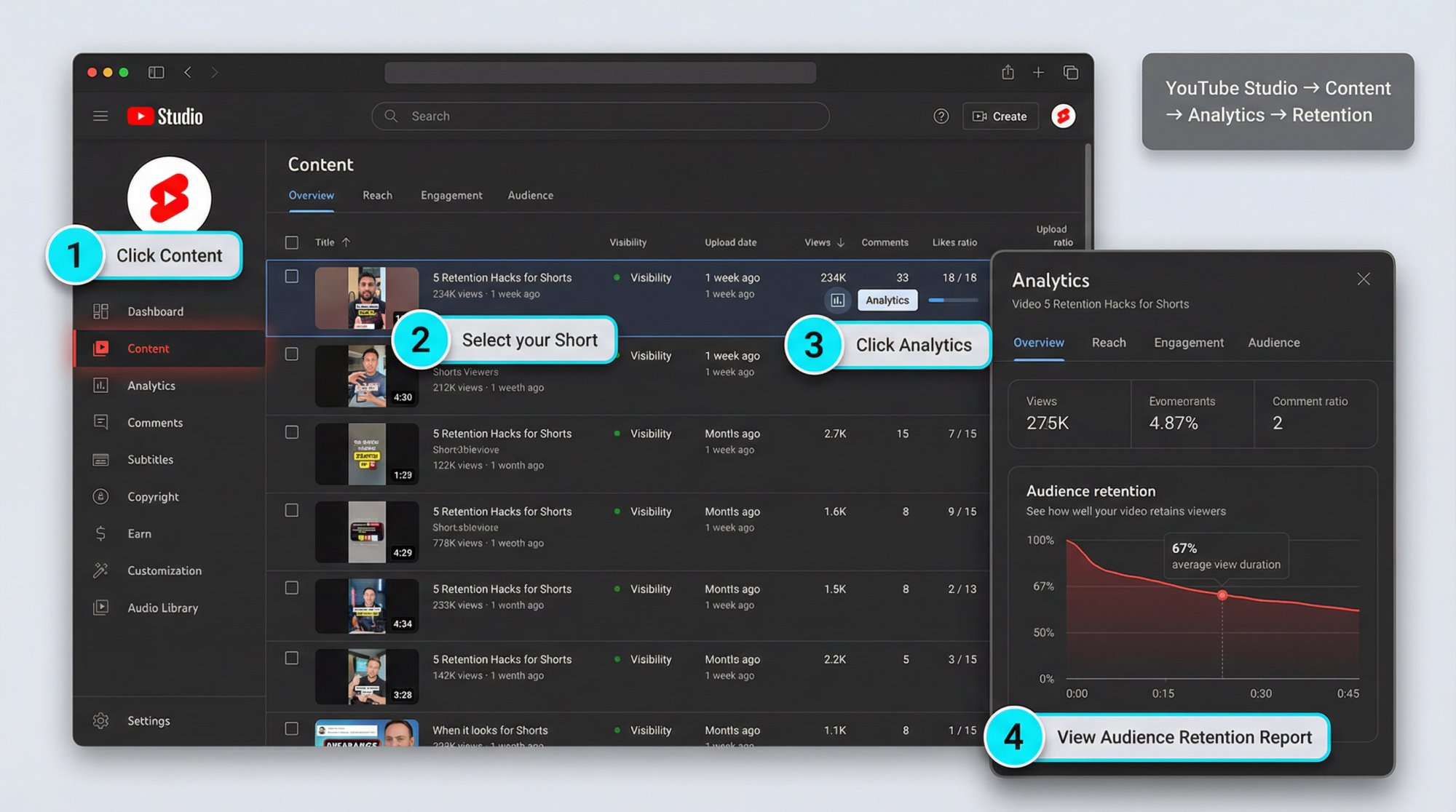Toggle the Views column sort arrow

842,242
